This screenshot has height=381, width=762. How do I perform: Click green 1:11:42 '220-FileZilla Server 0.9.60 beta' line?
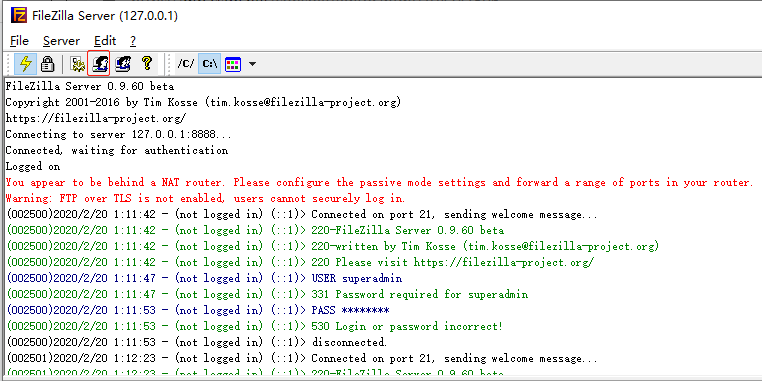(x=256, y=230)
